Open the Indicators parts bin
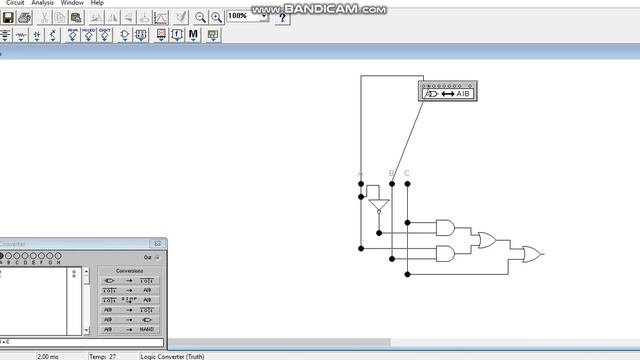This screenshot has width=640, height=360. [x=161, y=36]
